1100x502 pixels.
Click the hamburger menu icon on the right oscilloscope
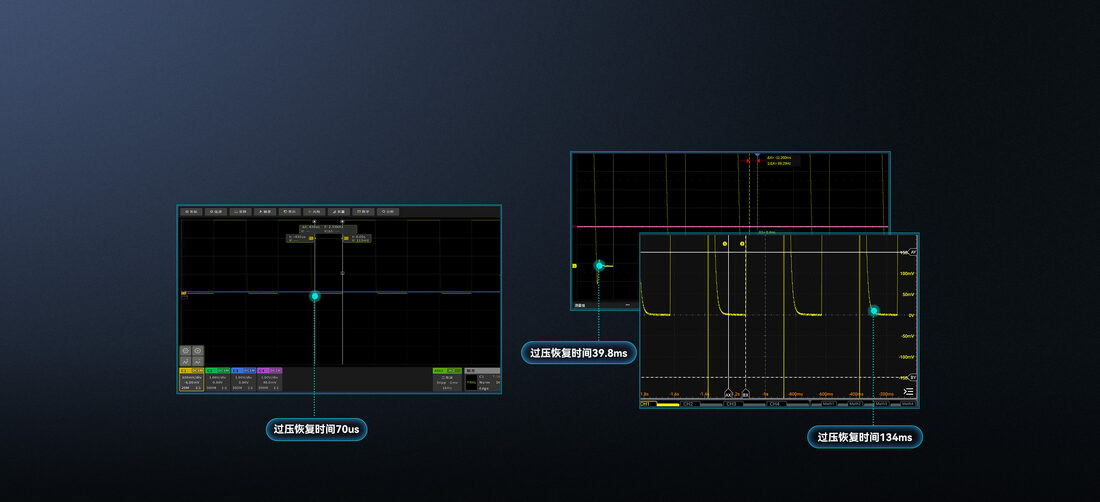(x=908, y=391)
